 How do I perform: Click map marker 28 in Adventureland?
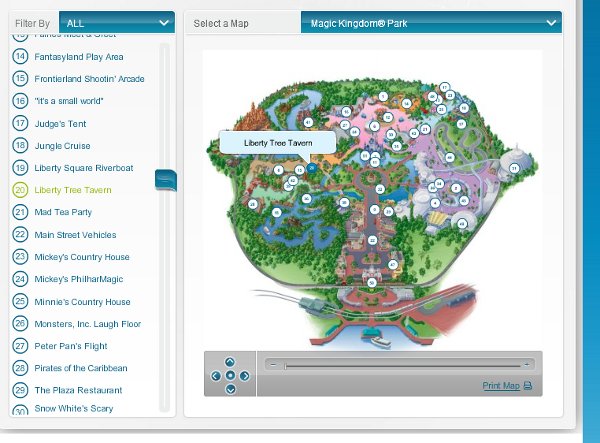(x=253, y=204)
